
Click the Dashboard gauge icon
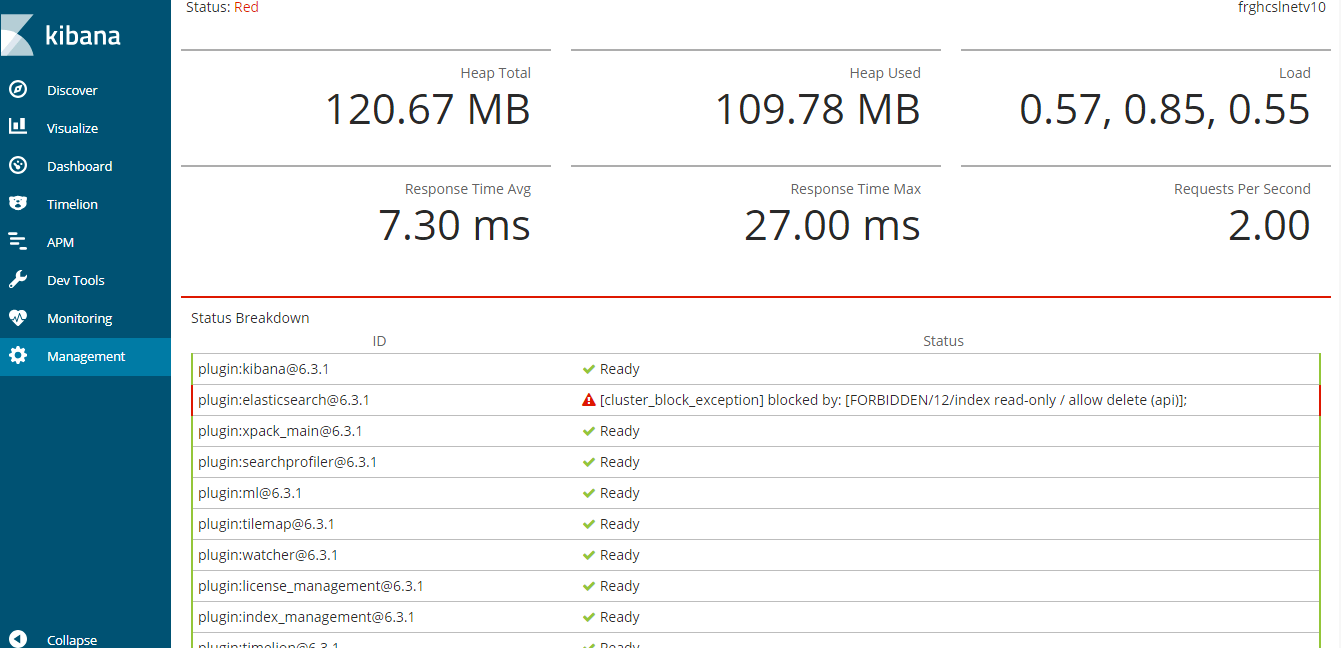pyautogui.click(x=17, y=166)
